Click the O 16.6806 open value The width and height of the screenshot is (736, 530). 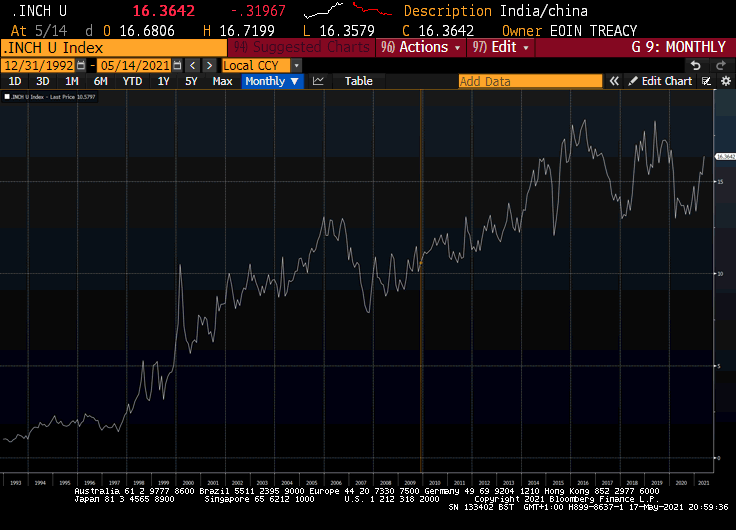pyautogui.click(x=138, y=31)
